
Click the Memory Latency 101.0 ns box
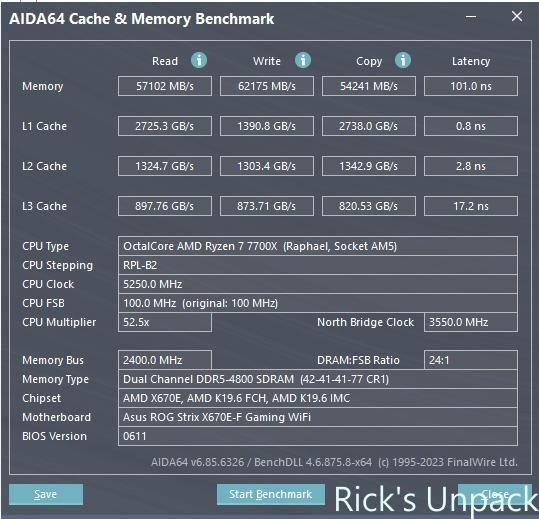(x=471, y=86)
